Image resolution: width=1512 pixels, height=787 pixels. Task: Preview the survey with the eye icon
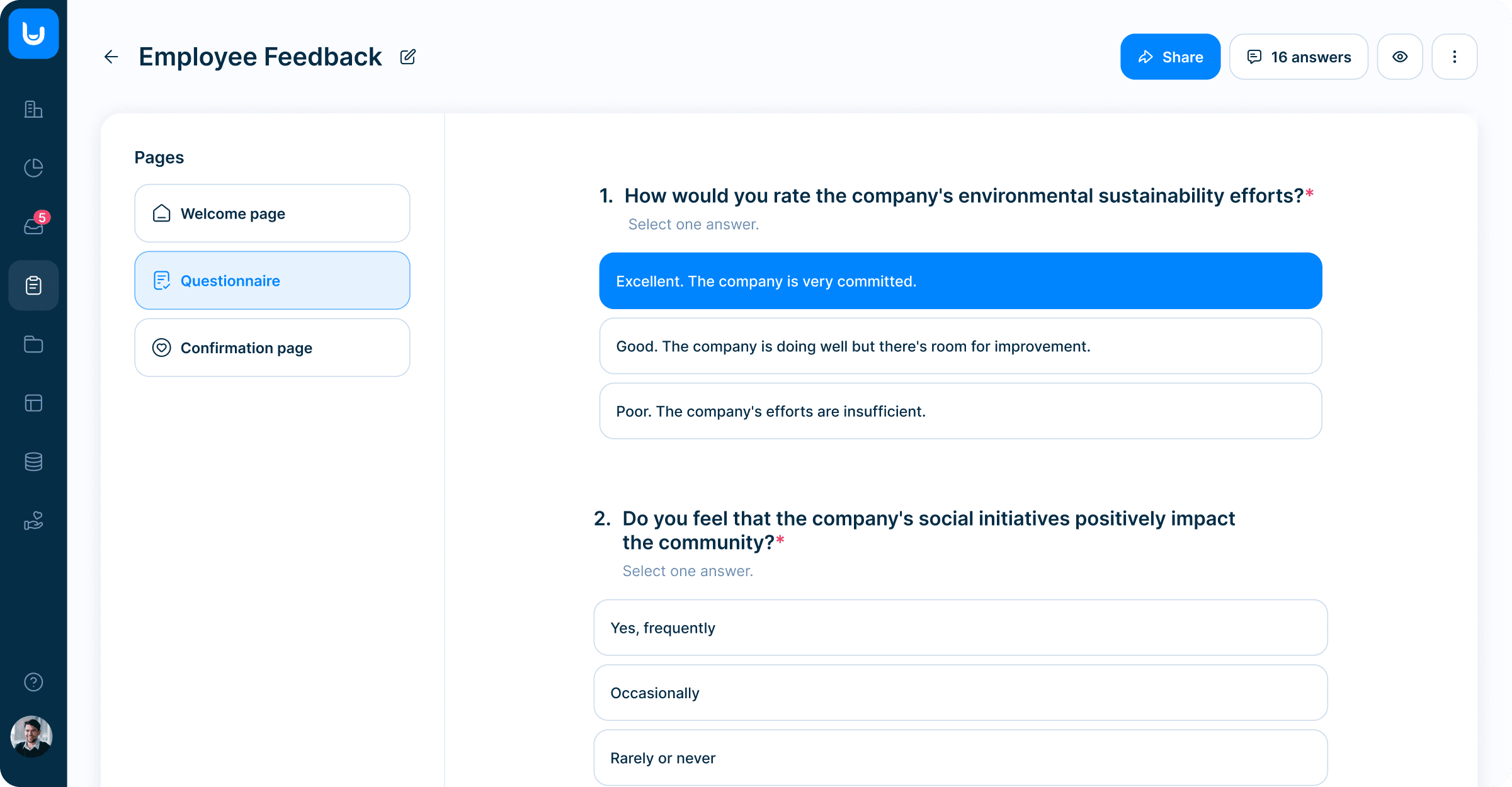click(x=1400, y=57)
